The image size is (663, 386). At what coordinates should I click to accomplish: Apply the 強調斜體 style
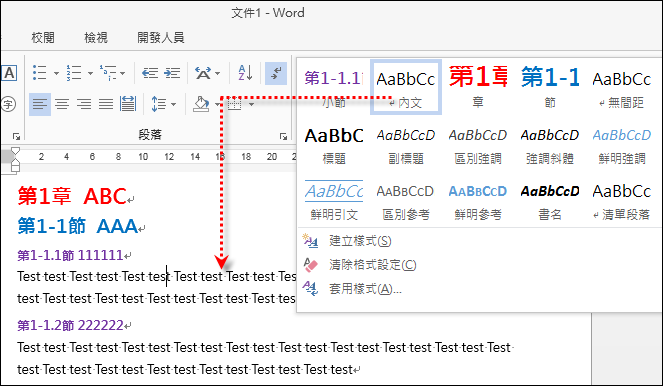(550, 145)
